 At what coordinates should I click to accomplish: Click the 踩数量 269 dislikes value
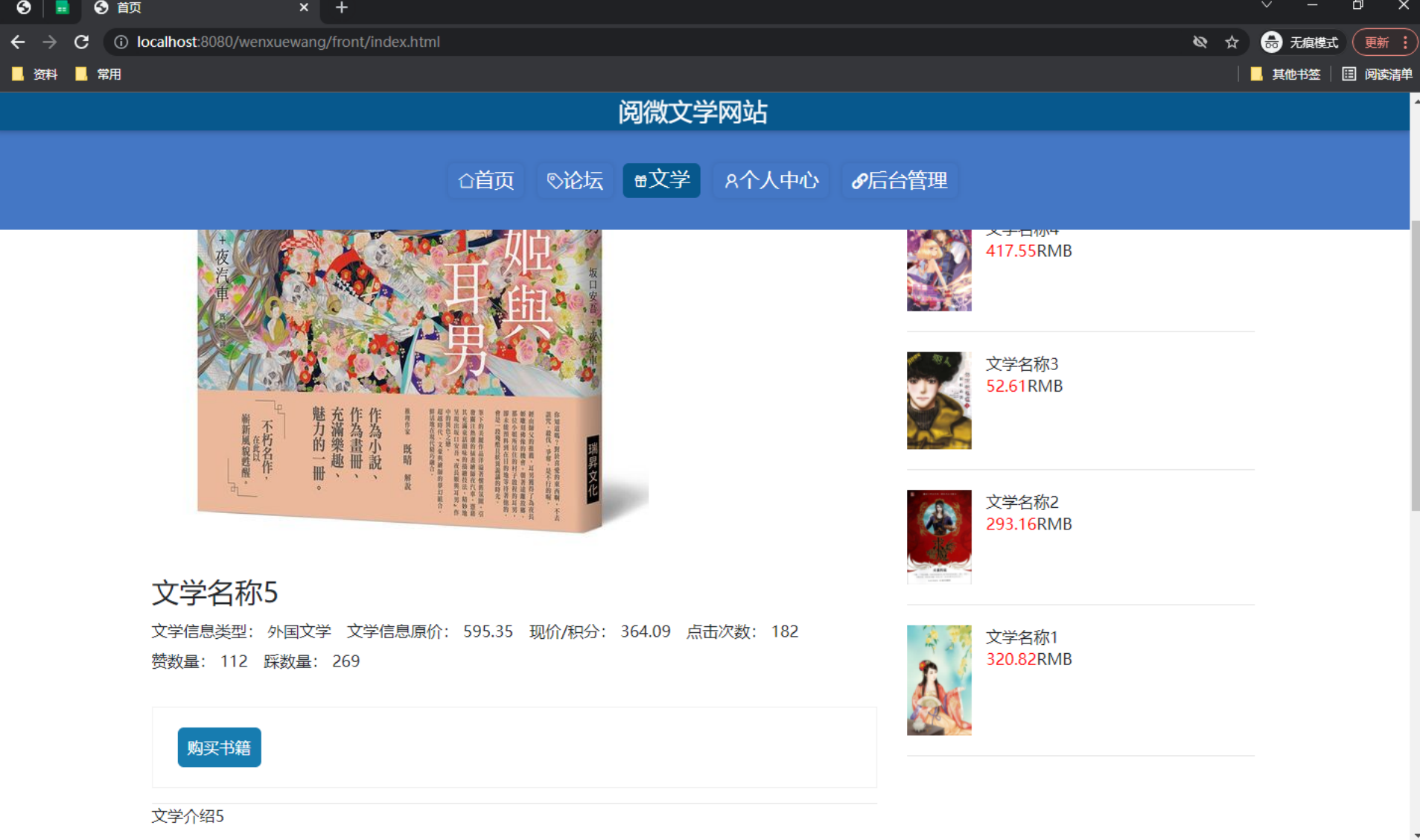tap(346, 661)
